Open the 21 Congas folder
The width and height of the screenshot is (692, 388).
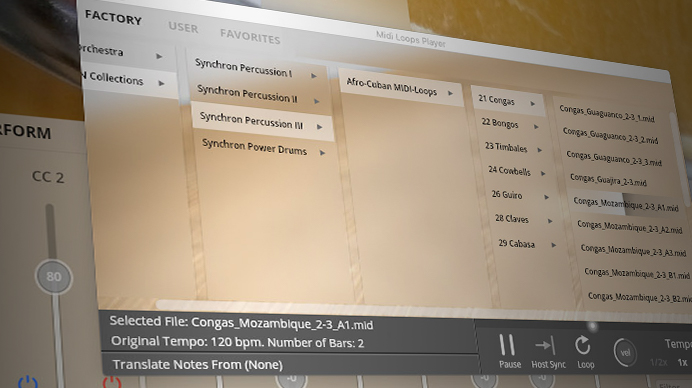point(496,101)
